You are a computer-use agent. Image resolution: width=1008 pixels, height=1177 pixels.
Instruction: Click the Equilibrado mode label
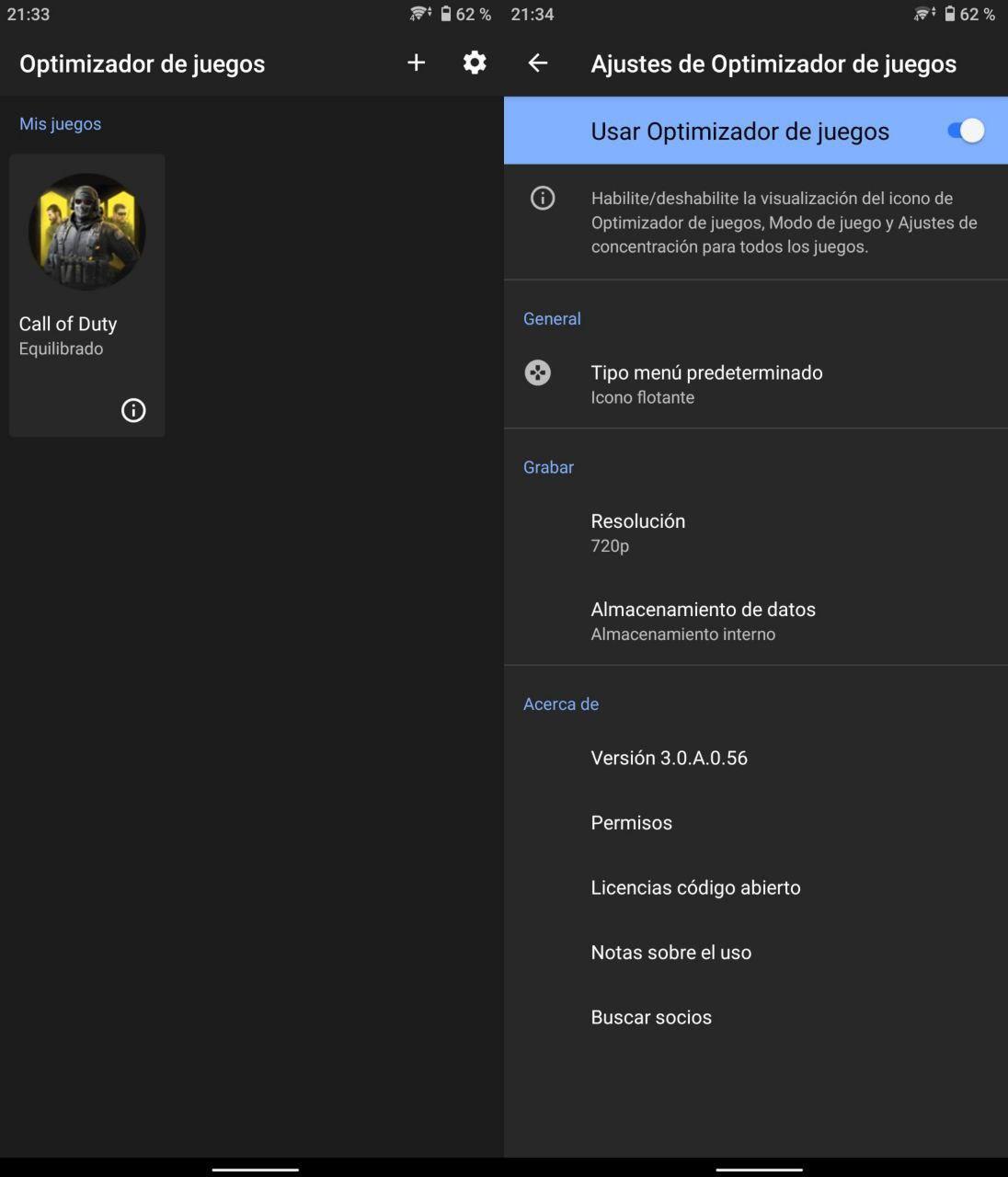(x=61, y=349)
